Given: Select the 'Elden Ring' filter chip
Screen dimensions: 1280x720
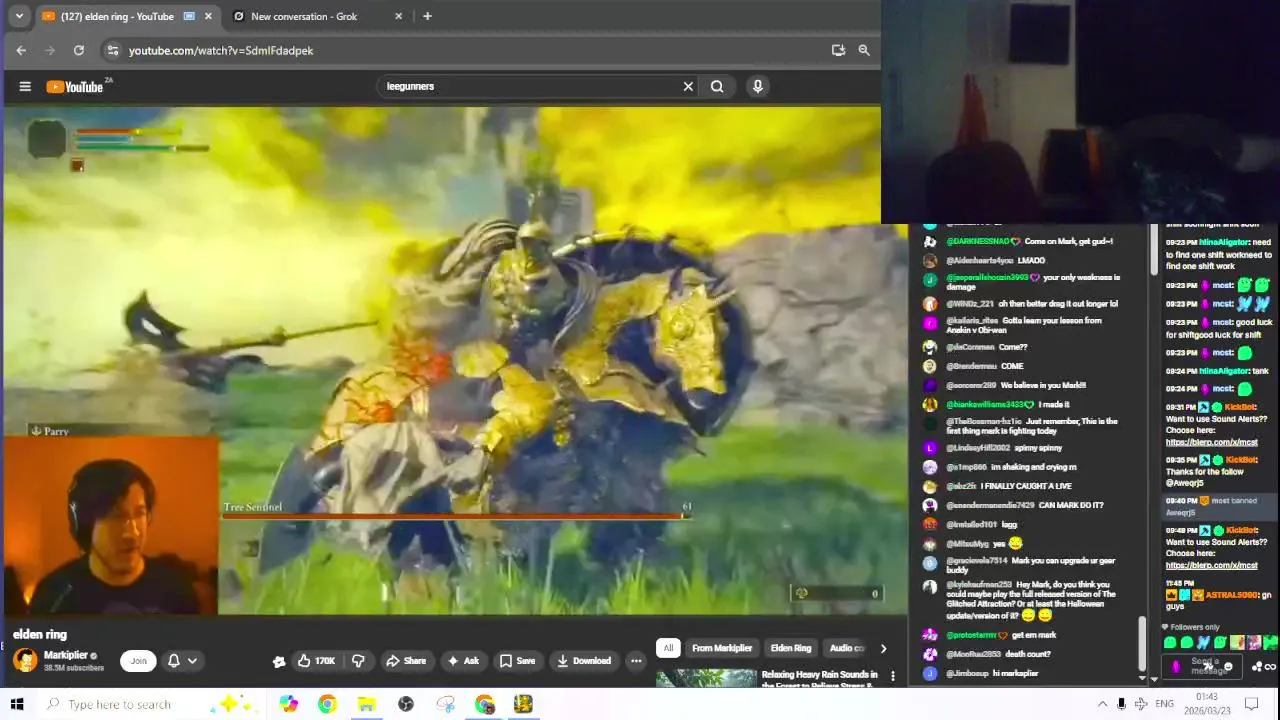Looking at the screenshot, I should (791, 648).
